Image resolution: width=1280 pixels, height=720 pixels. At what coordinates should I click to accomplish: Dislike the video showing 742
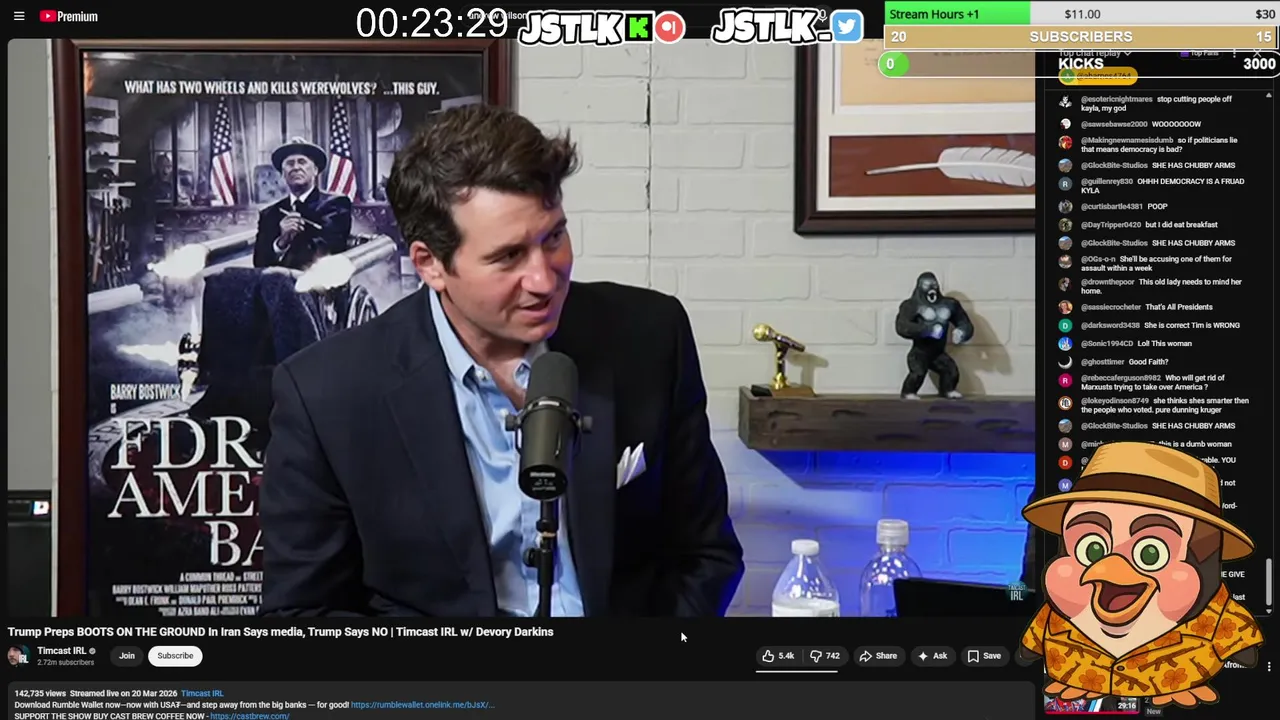825,656
